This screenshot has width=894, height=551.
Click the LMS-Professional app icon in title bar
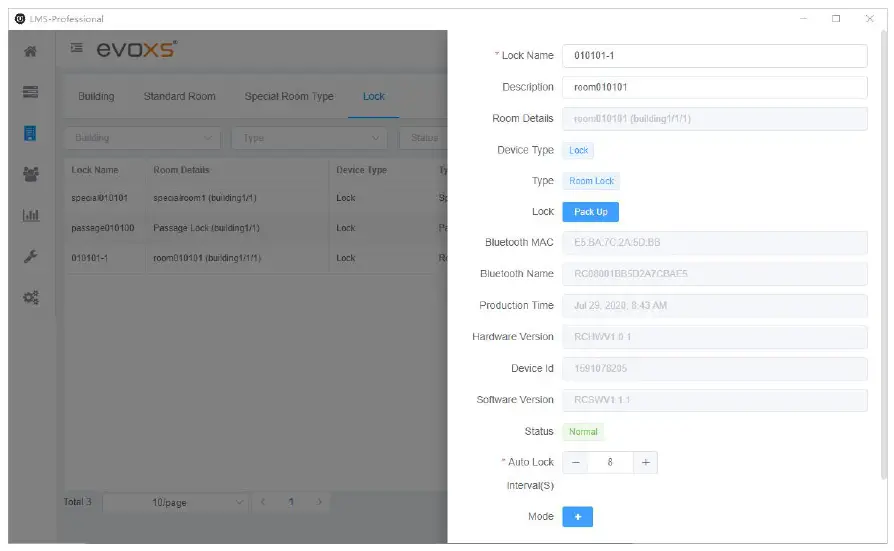click(20, 19)
